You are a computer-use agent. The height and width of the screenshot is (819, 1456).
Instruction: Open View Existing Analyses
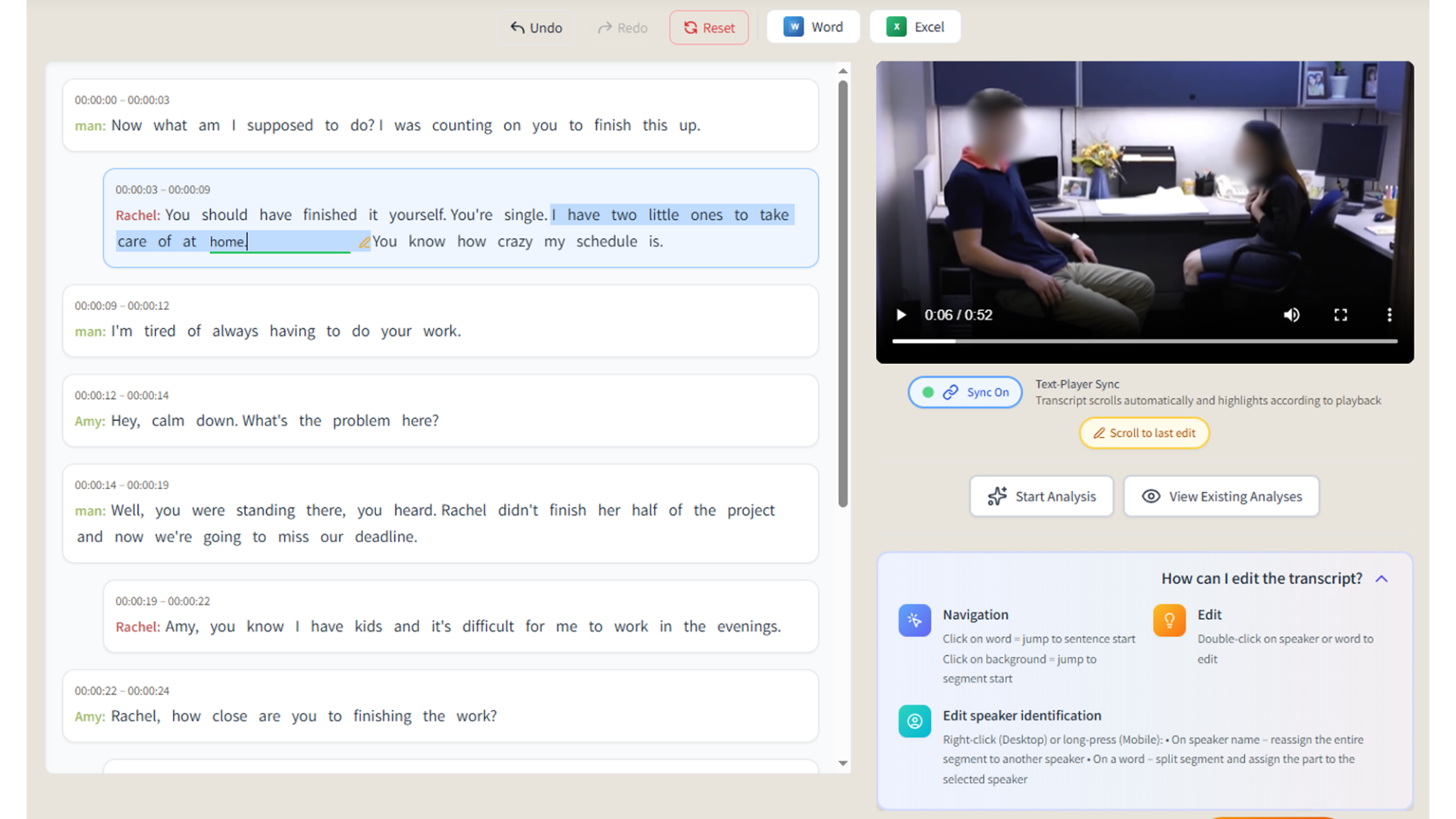[x=1220, y=496]
